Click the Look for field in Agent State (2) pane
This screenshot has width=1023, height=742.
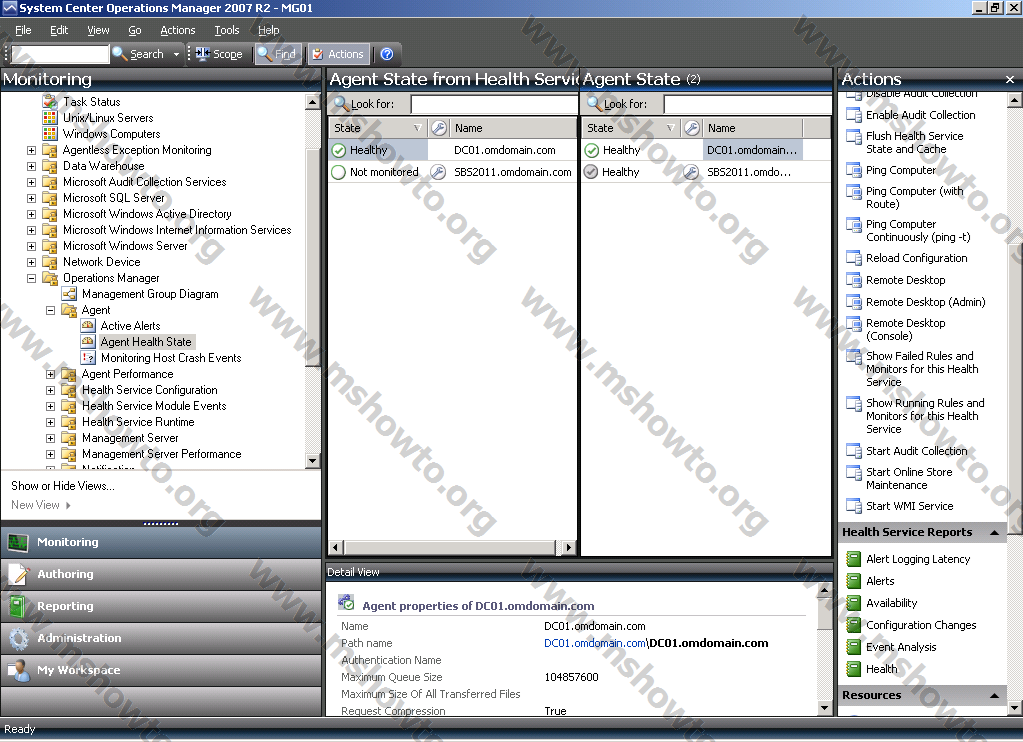[746, 104]
